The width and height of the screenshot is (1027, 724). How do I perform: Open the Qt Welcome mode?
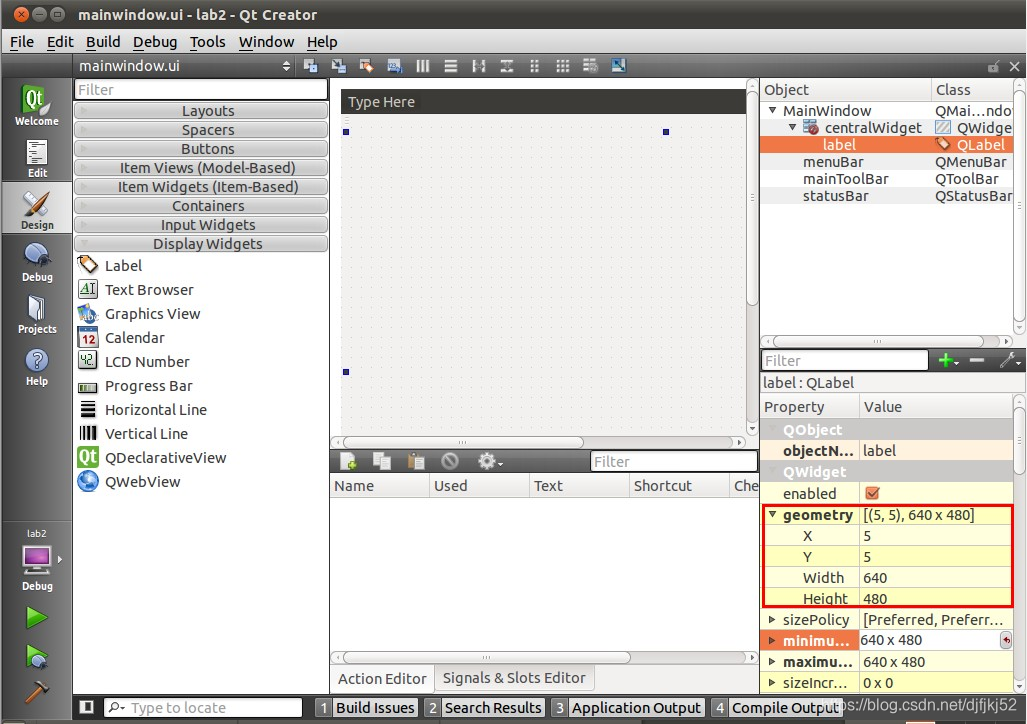tap(37, 105)
